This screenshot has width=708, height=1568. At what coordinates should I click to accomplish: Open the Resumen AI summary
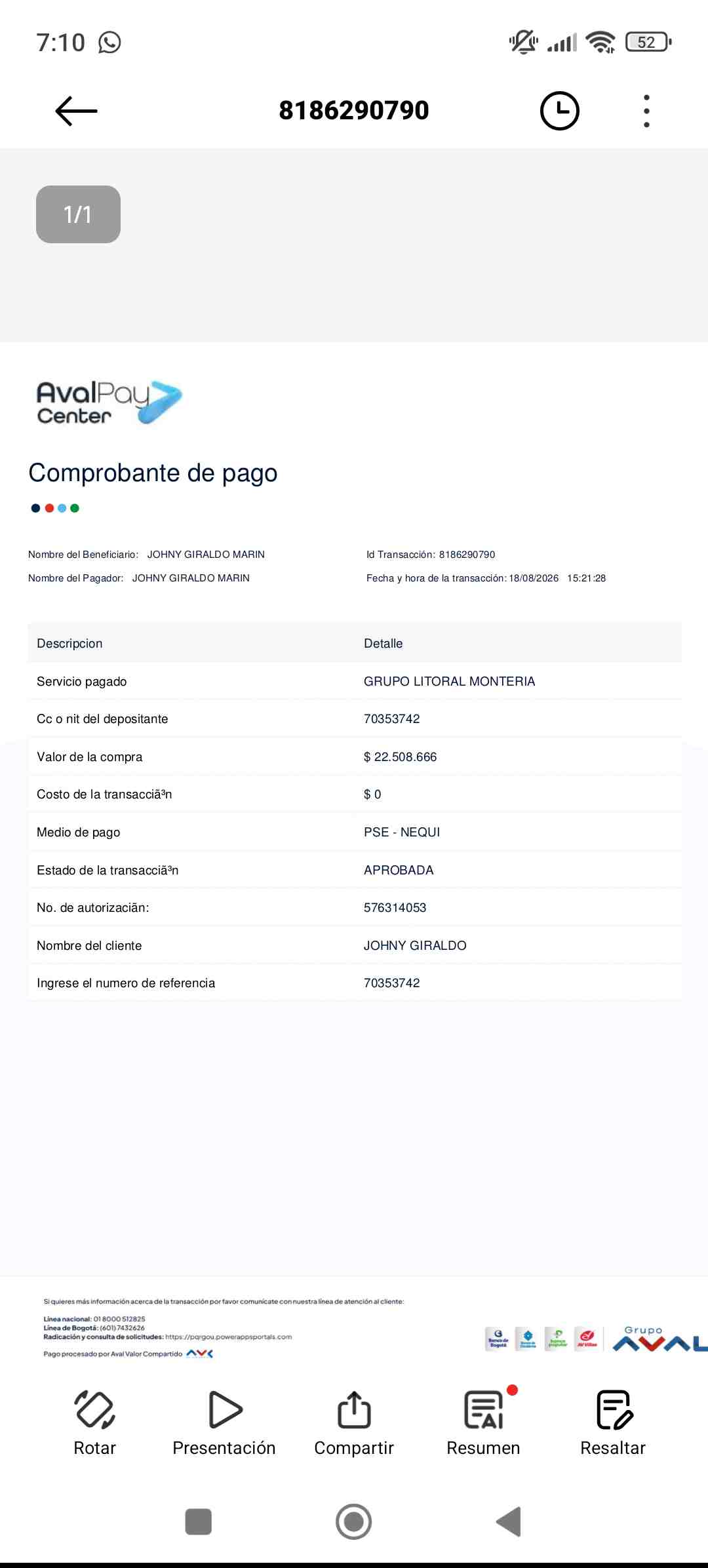pos(484,1409)
